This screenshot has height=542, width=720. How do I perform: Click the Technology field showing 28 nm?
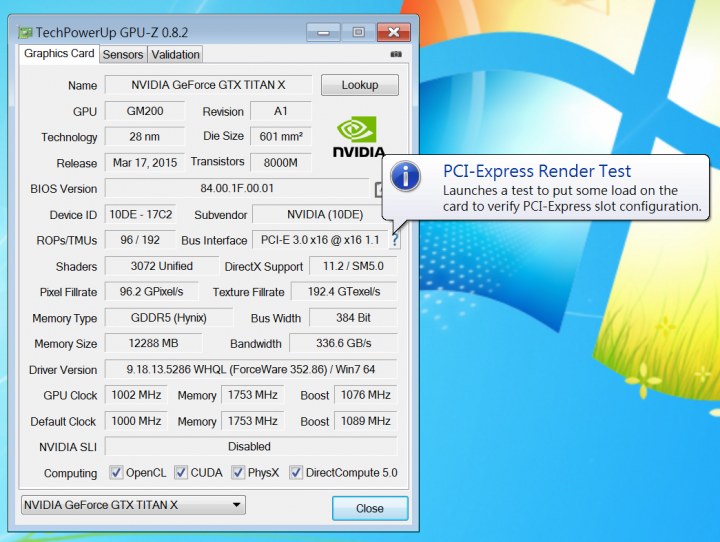pyautogui.click(x=145, y=137)
